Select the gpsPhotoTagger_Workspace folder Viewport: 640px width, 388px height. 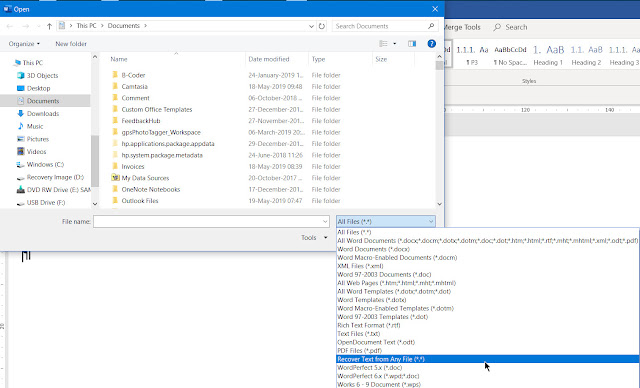pyautogui.click(x=161, y=132)
